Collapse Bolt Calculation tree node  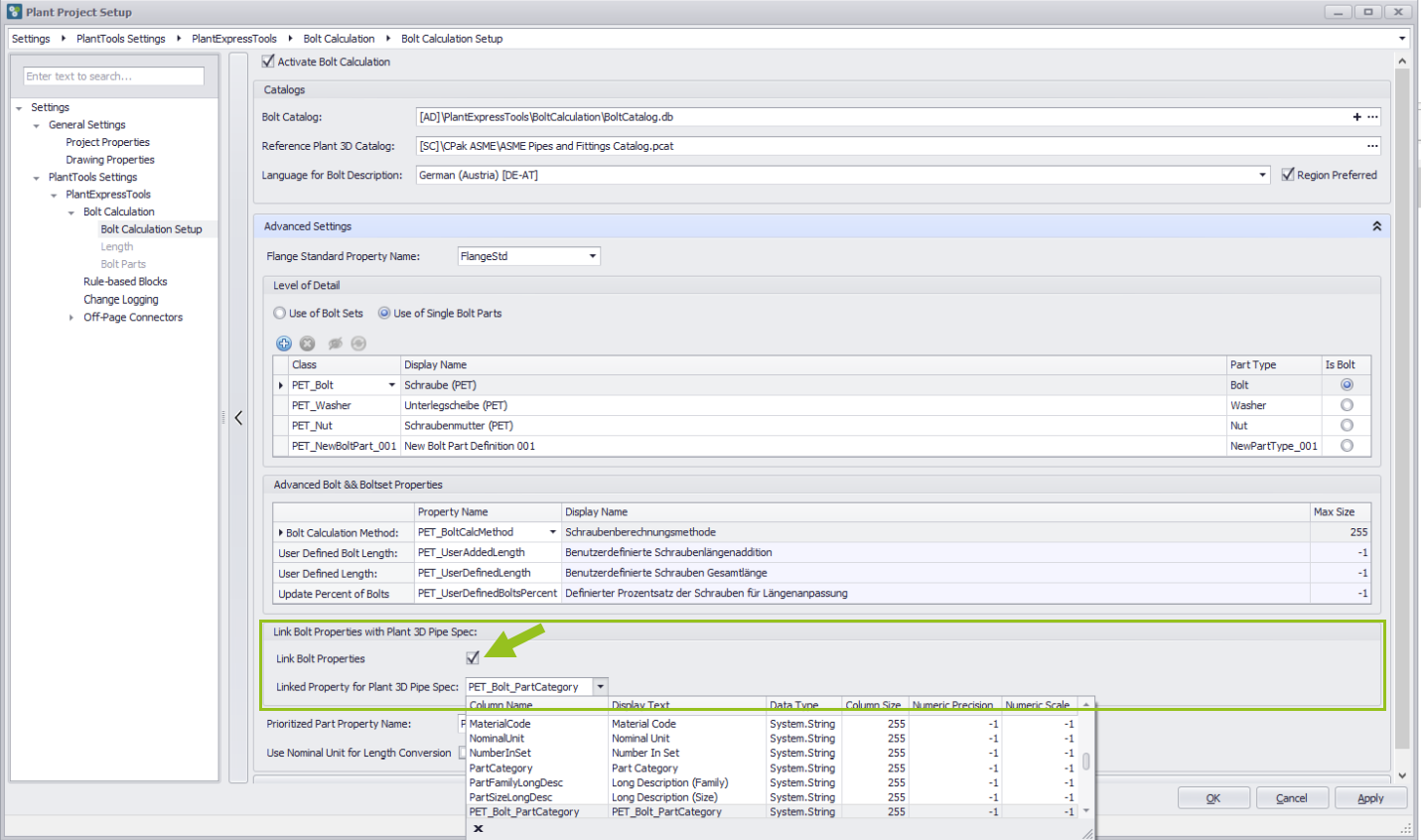(x=71, y=212)
